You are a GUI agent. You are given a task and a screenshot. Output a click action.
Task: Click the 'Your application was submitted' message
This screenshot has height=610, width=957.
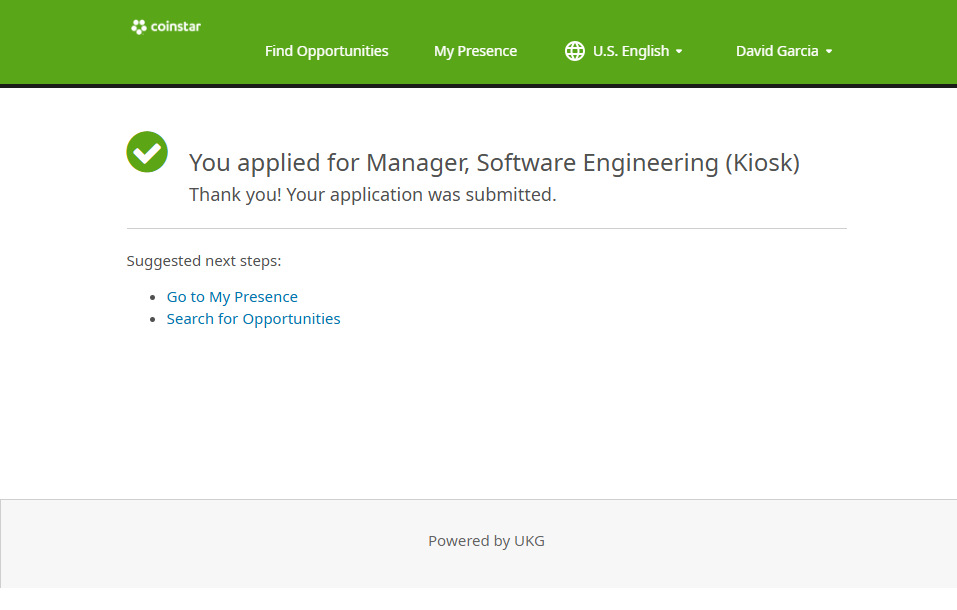(372, 195)
